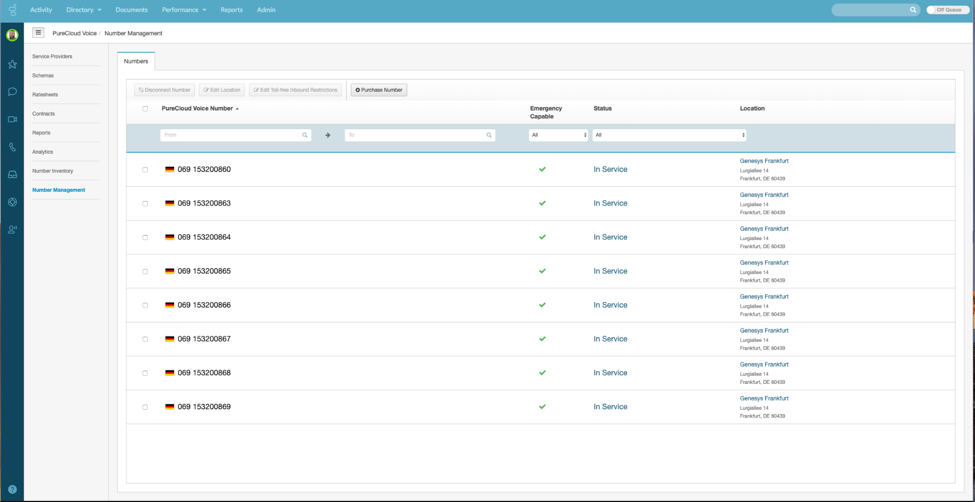Open the Activity menu item

41,10
